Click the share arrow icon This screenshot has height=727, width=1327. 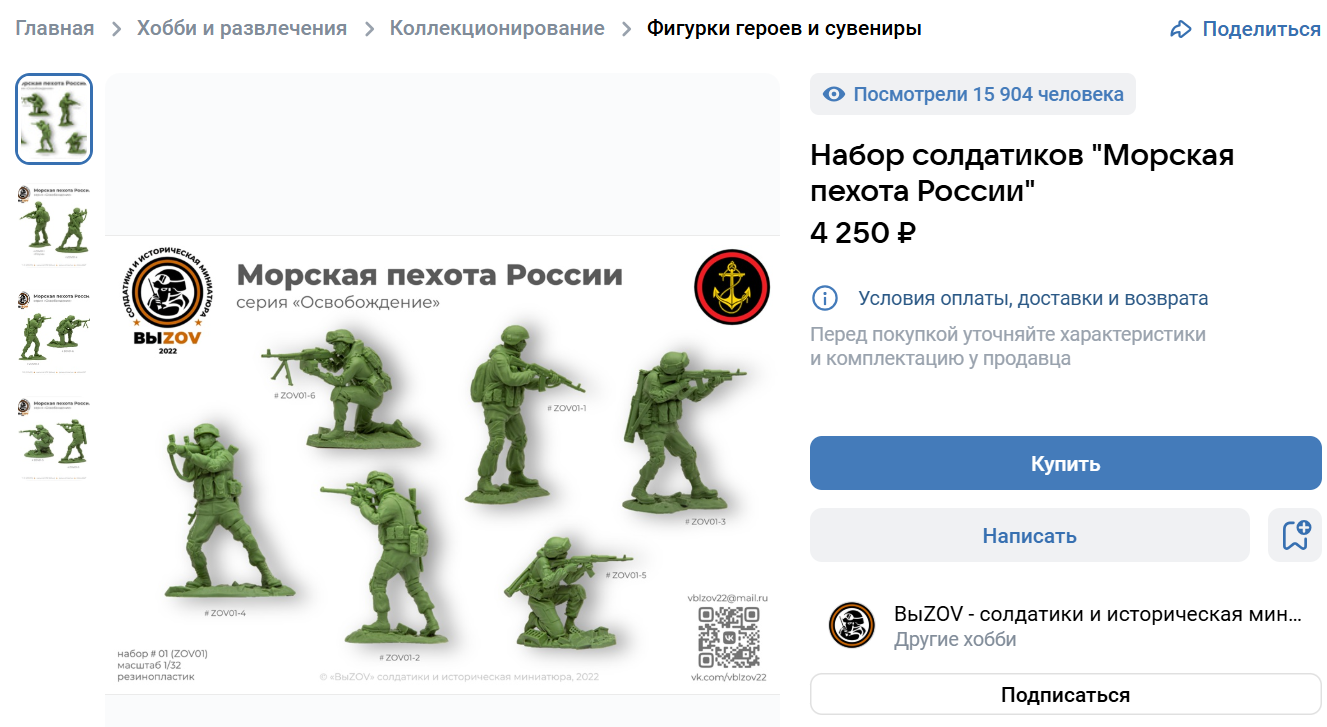click(x=1181, y=29)
